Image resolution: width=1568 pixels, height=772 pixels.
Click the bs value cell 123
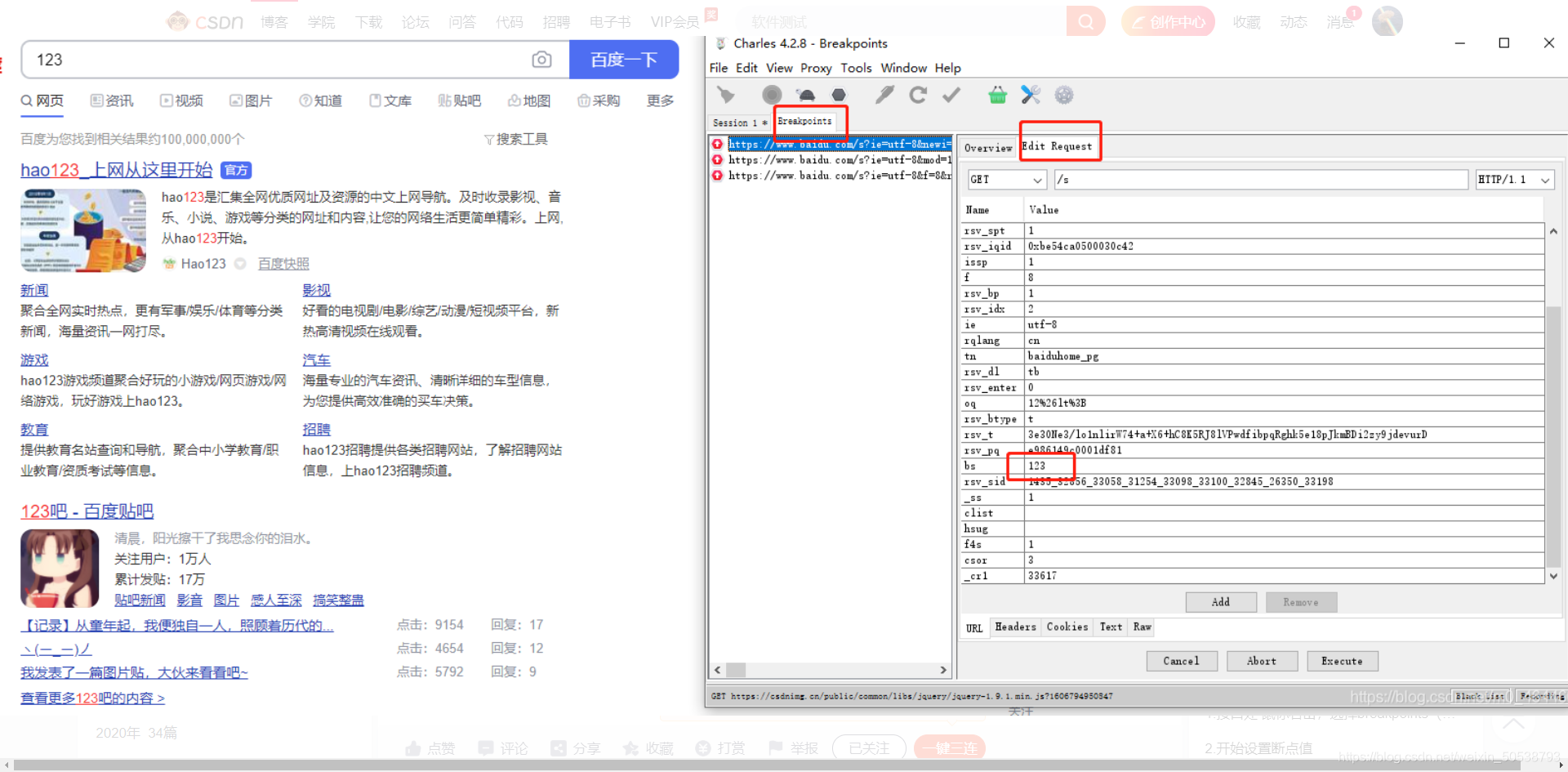pyautogui.click(x=1284, y=466)
